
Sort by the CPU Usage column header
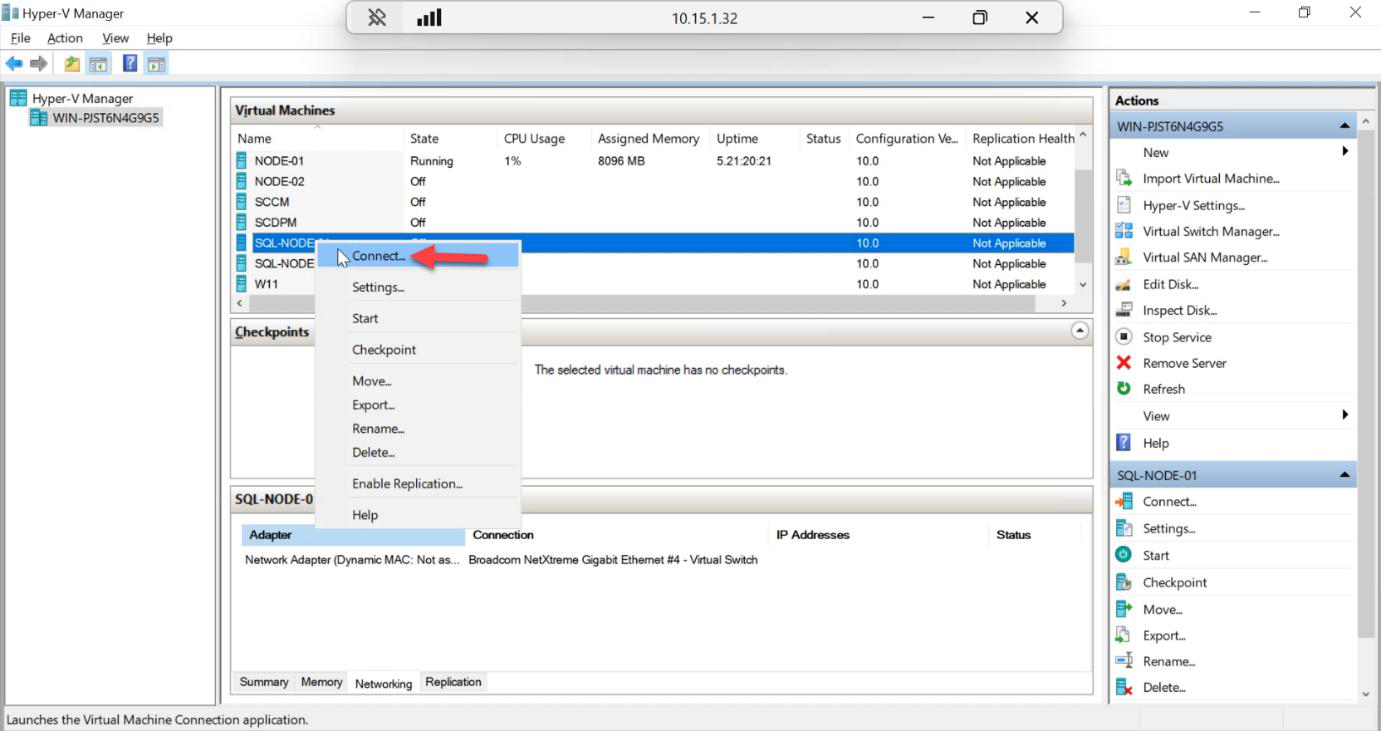544,139
